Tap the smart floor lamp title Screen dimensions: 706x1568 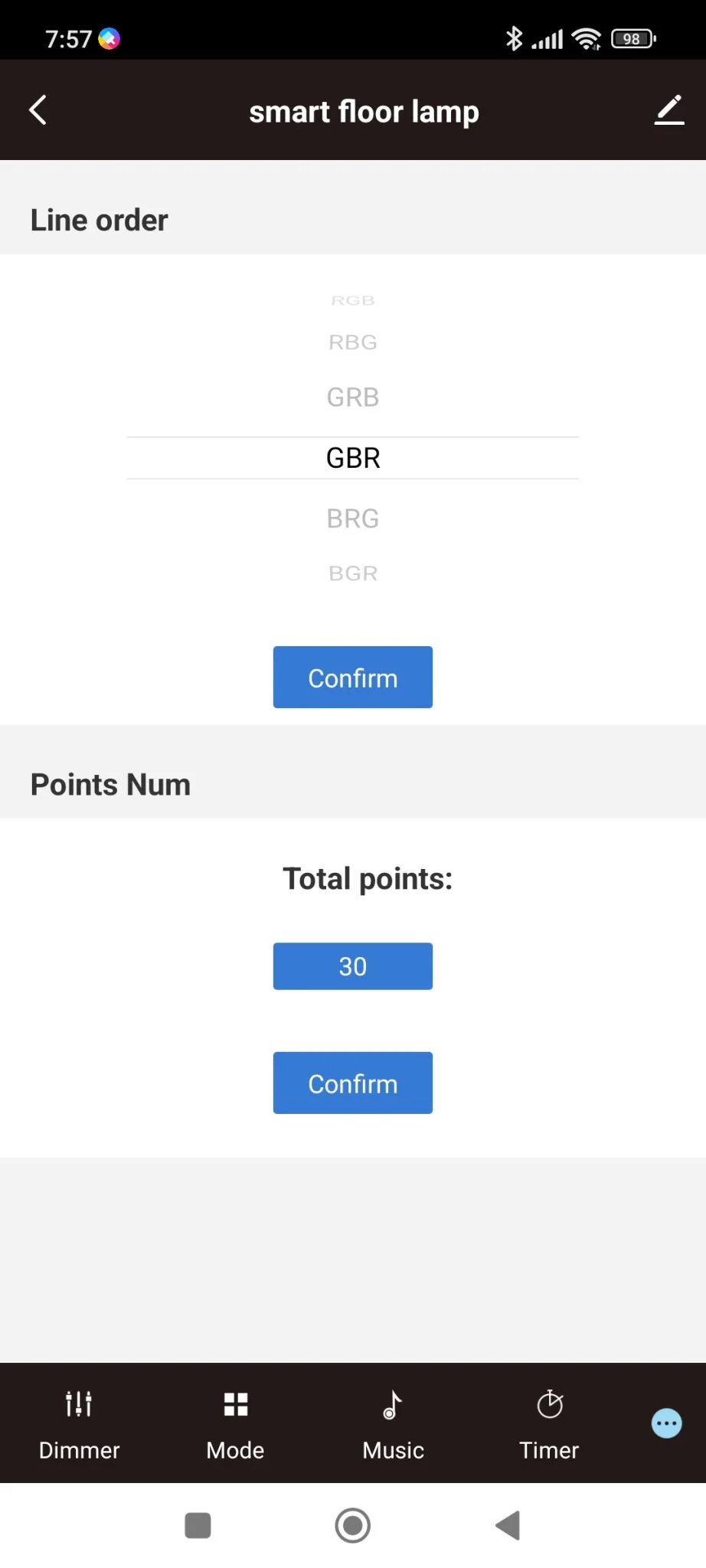364,112
